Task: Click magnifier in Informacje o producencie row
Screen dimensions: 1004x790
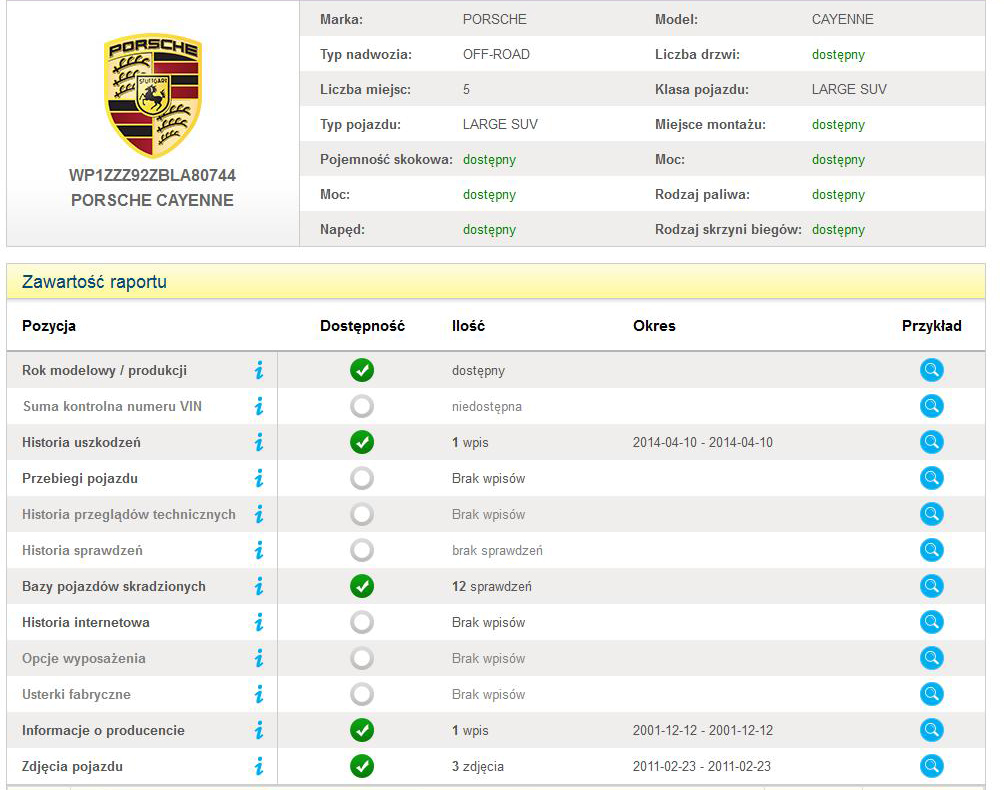Action: [931, 730]
